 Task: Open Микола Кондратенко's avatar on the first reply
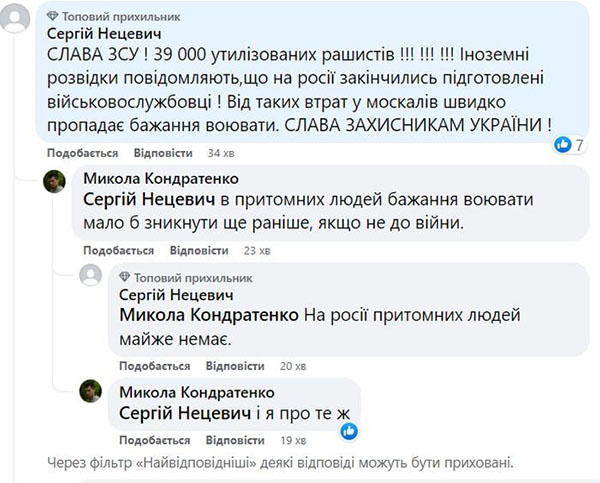pos(55,181)
